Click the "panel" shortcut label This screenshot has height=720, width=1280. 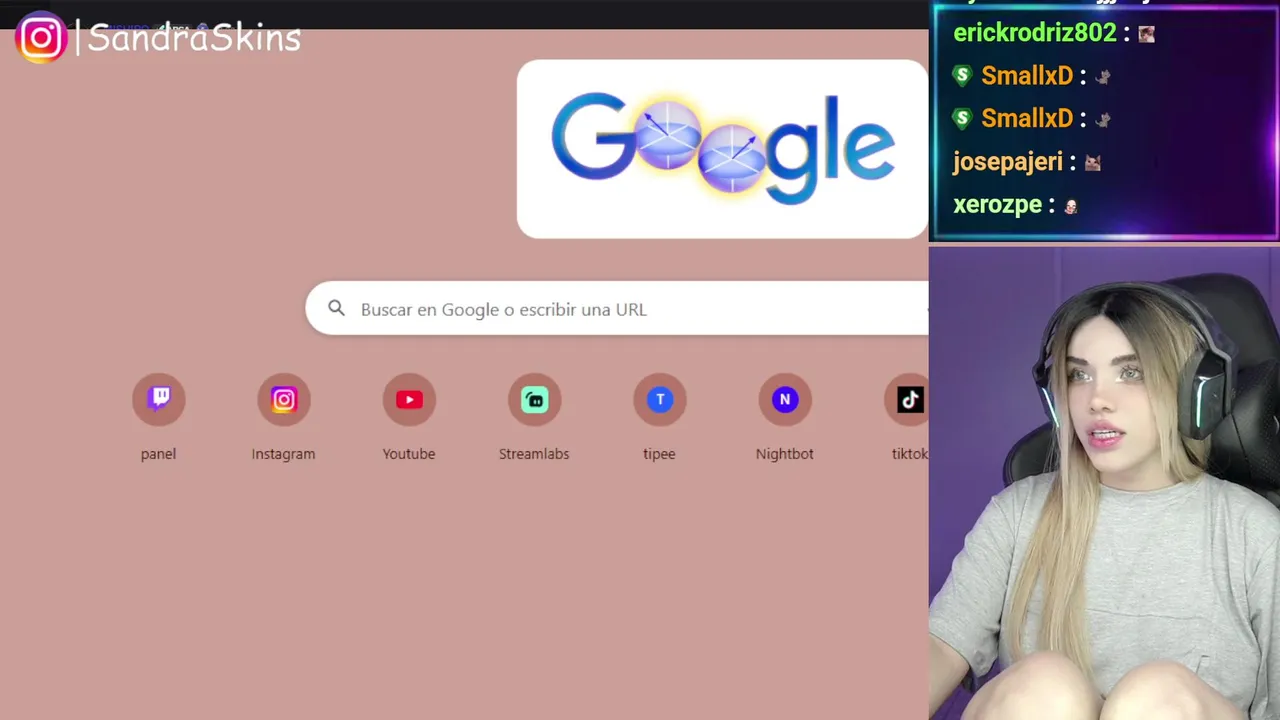click(158, 454)
